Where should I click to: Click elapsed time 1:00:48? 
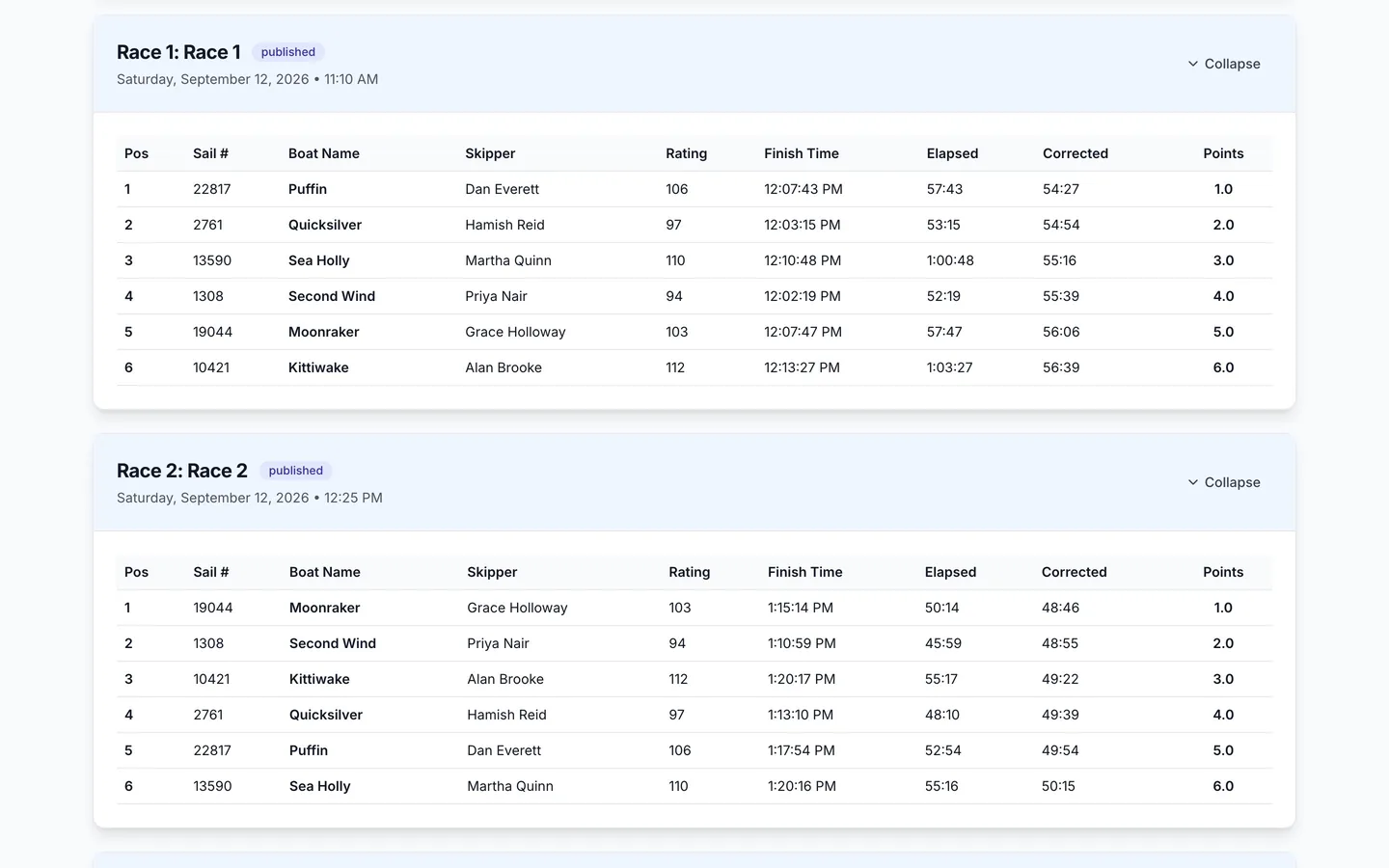950,260
